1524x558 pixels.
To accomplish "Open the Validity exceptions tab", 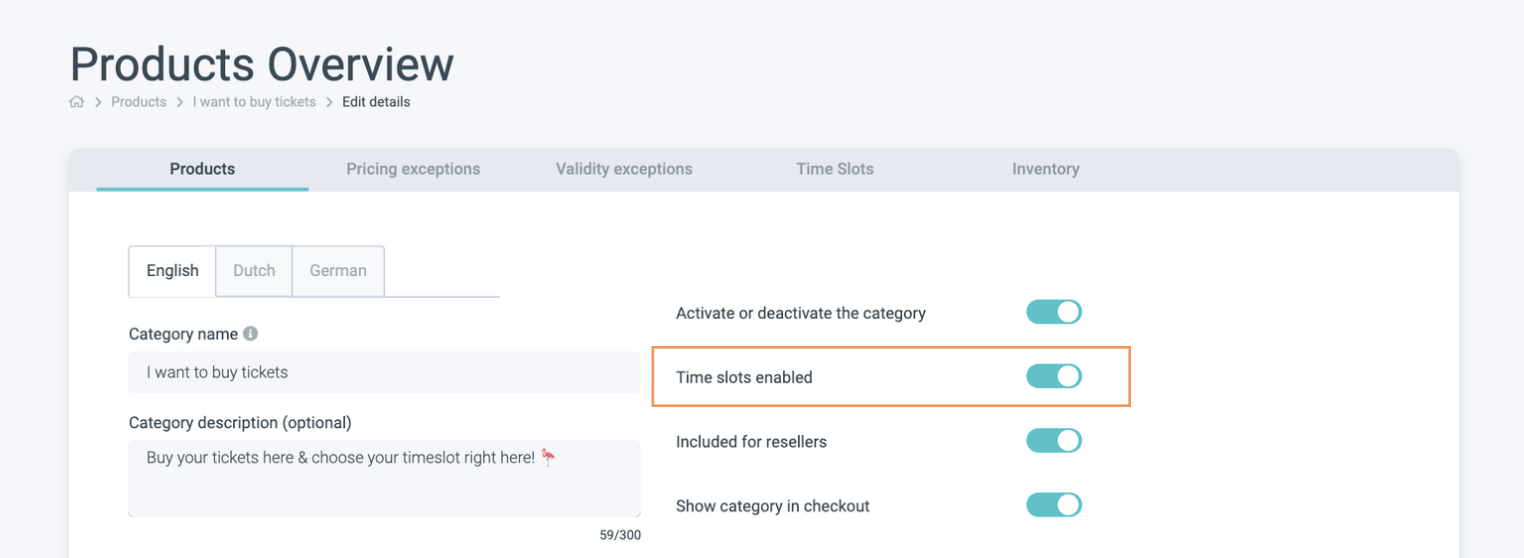I will tap(624, 169).
